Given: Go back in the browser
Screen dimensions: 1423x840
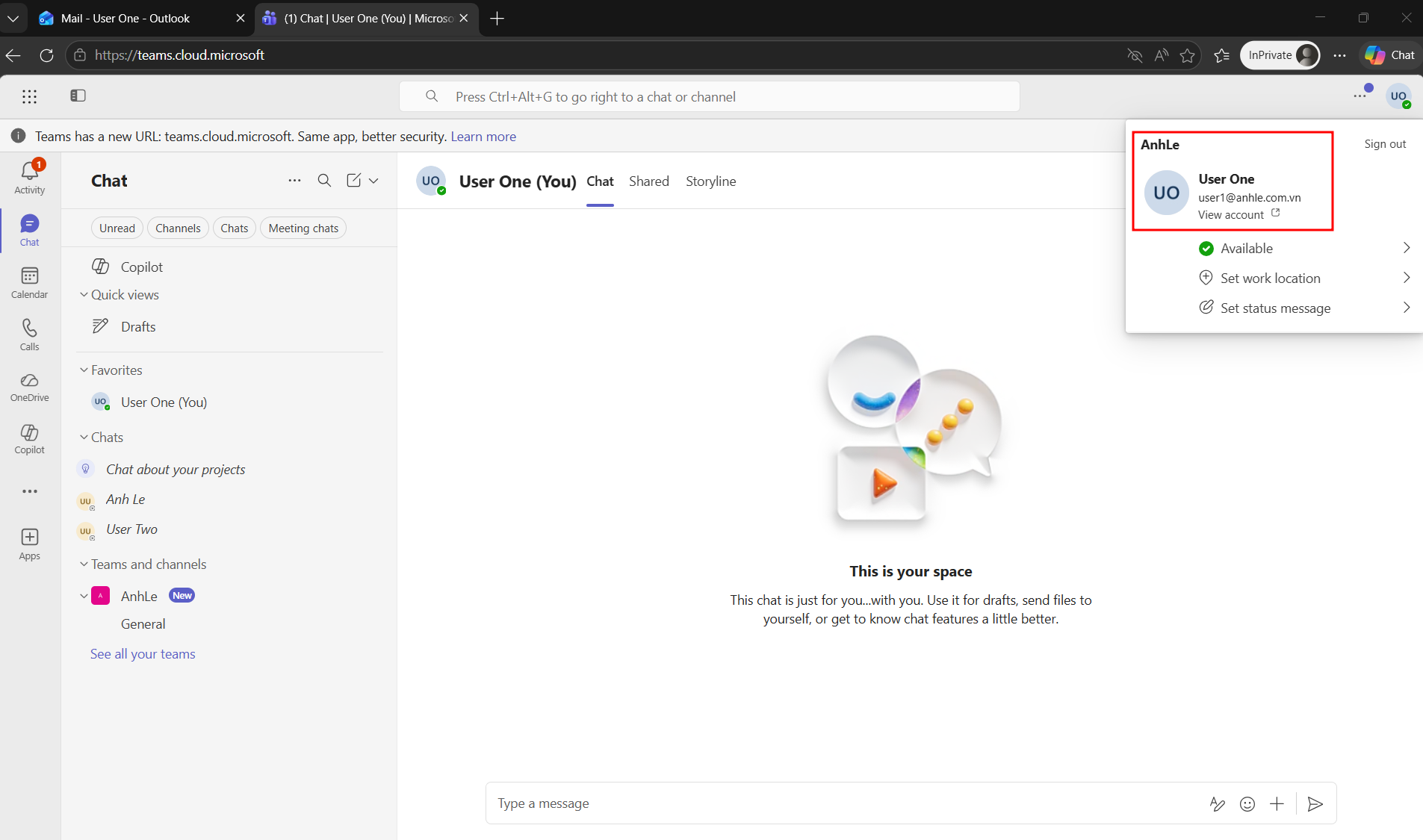Looking at the screenshot, I should point(13,55).
